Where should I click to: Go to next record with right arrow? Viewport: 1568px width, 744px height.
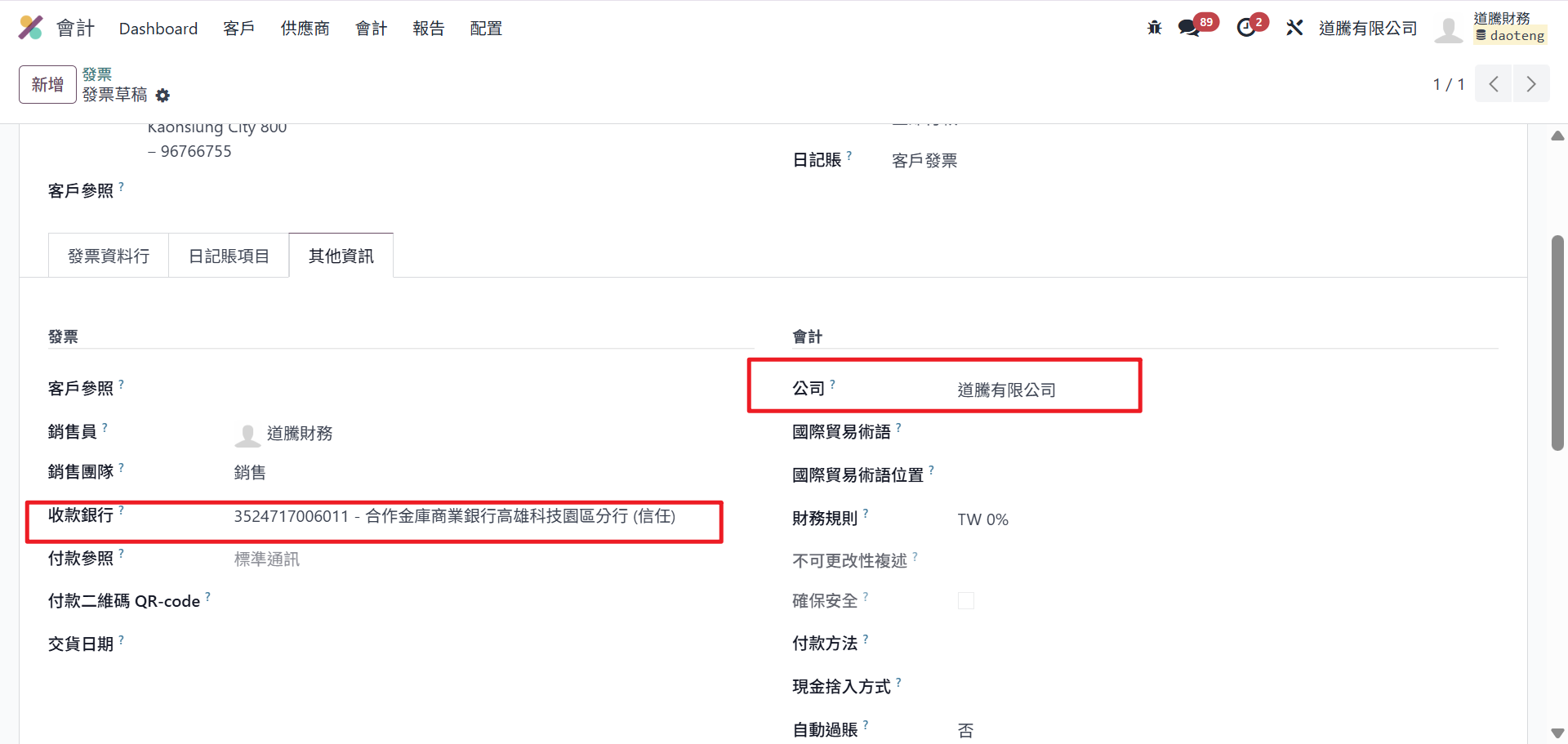click(1531, 84)
